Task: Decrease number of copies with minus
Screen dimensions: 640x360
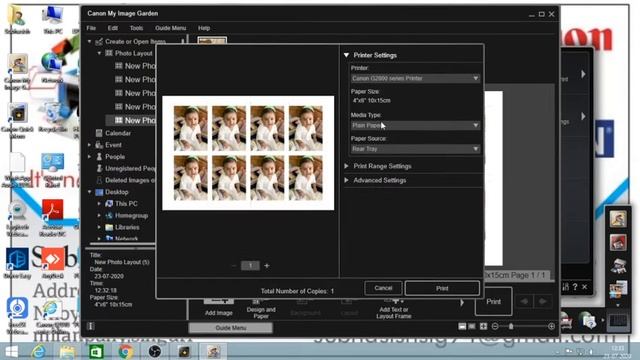Action: (234, 266)
